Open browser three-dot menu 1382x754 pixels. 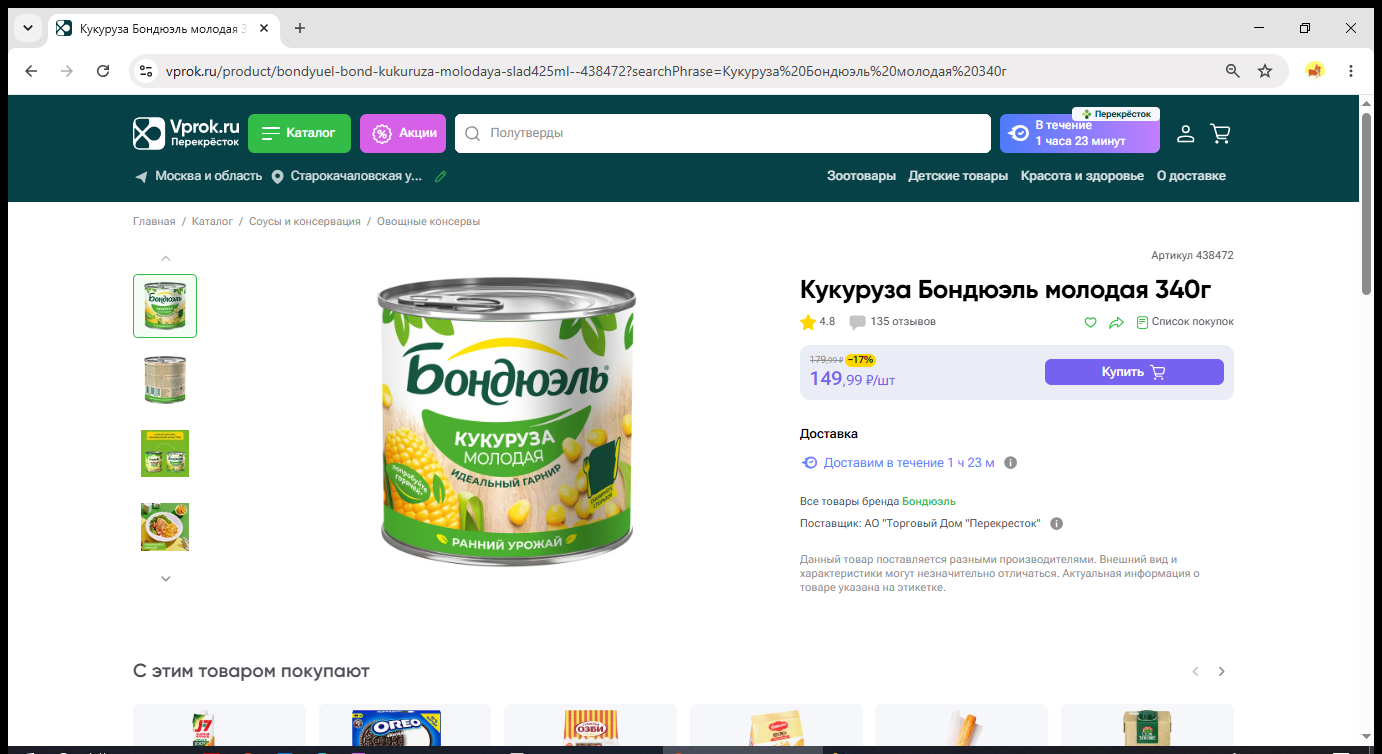pos(1351,71)
